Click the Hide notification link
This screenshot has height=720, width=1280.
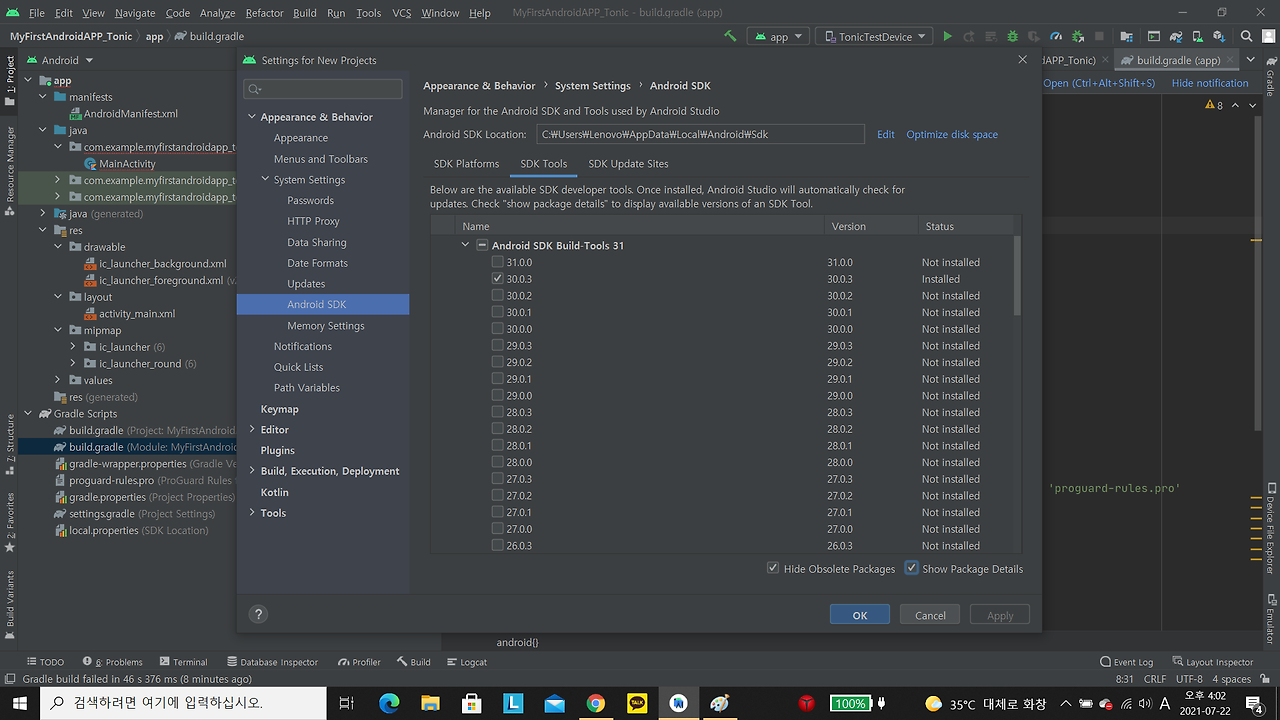tap(1210, 83)
